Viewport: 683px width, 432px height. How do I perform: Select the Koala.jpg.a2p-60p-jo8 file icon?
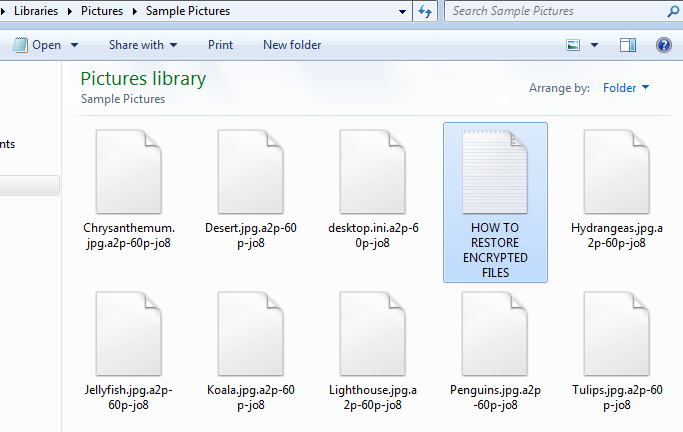coord(251,334)
